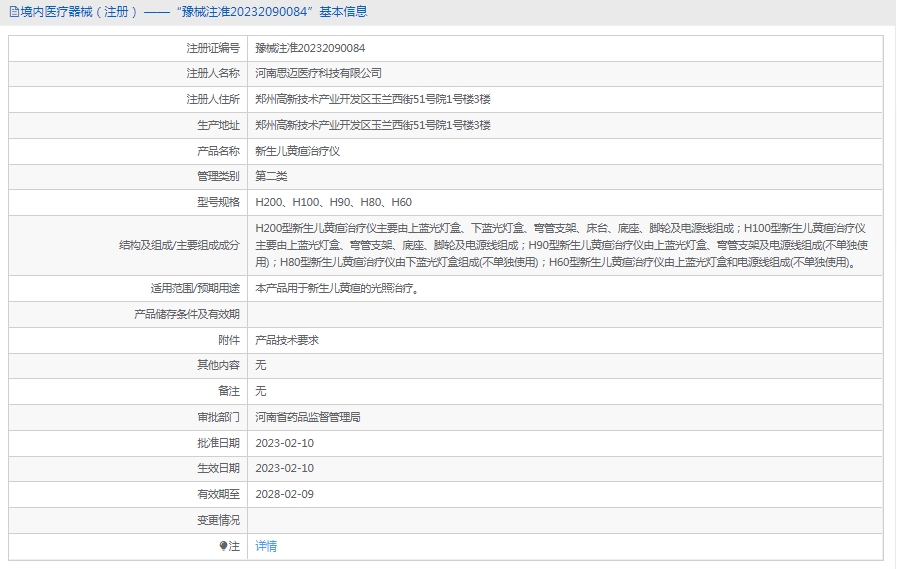Click the 注册人名称 label
The width and height of the screenshot is (897, 569).
[x=213, y=73]
